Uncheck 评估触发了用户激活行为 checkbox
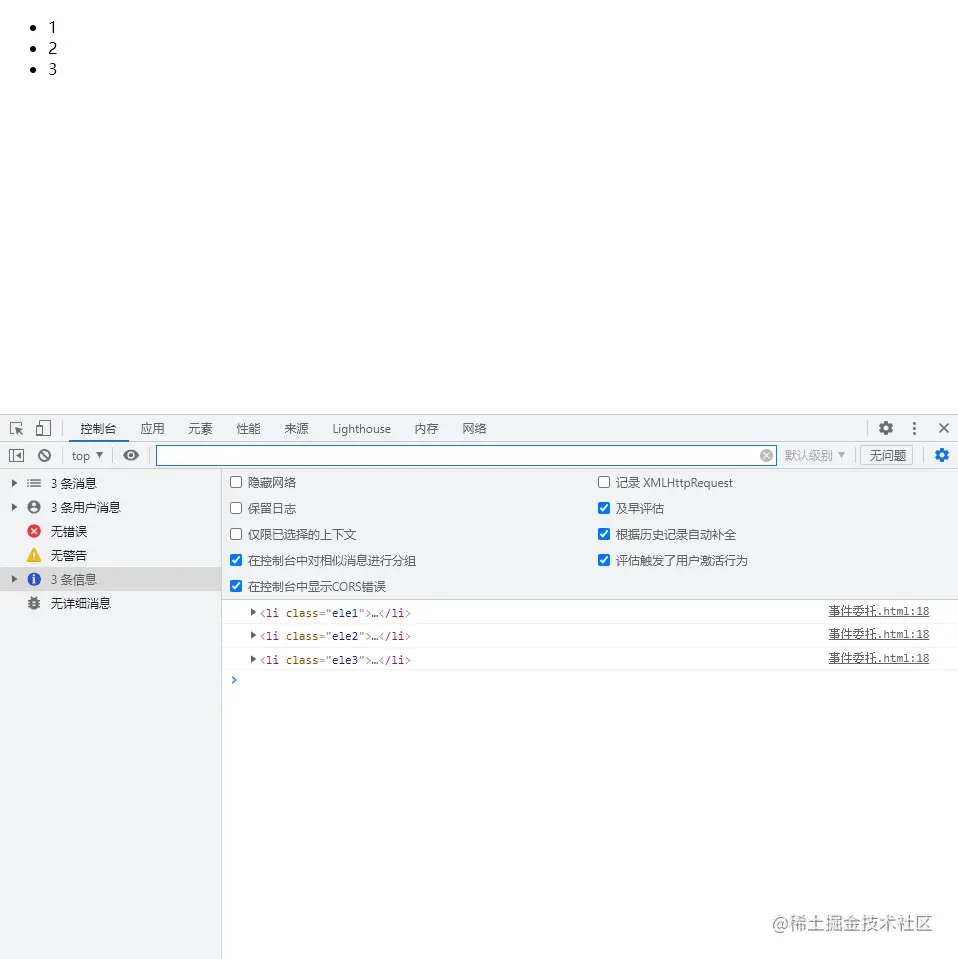 click(x=604, y=560)
